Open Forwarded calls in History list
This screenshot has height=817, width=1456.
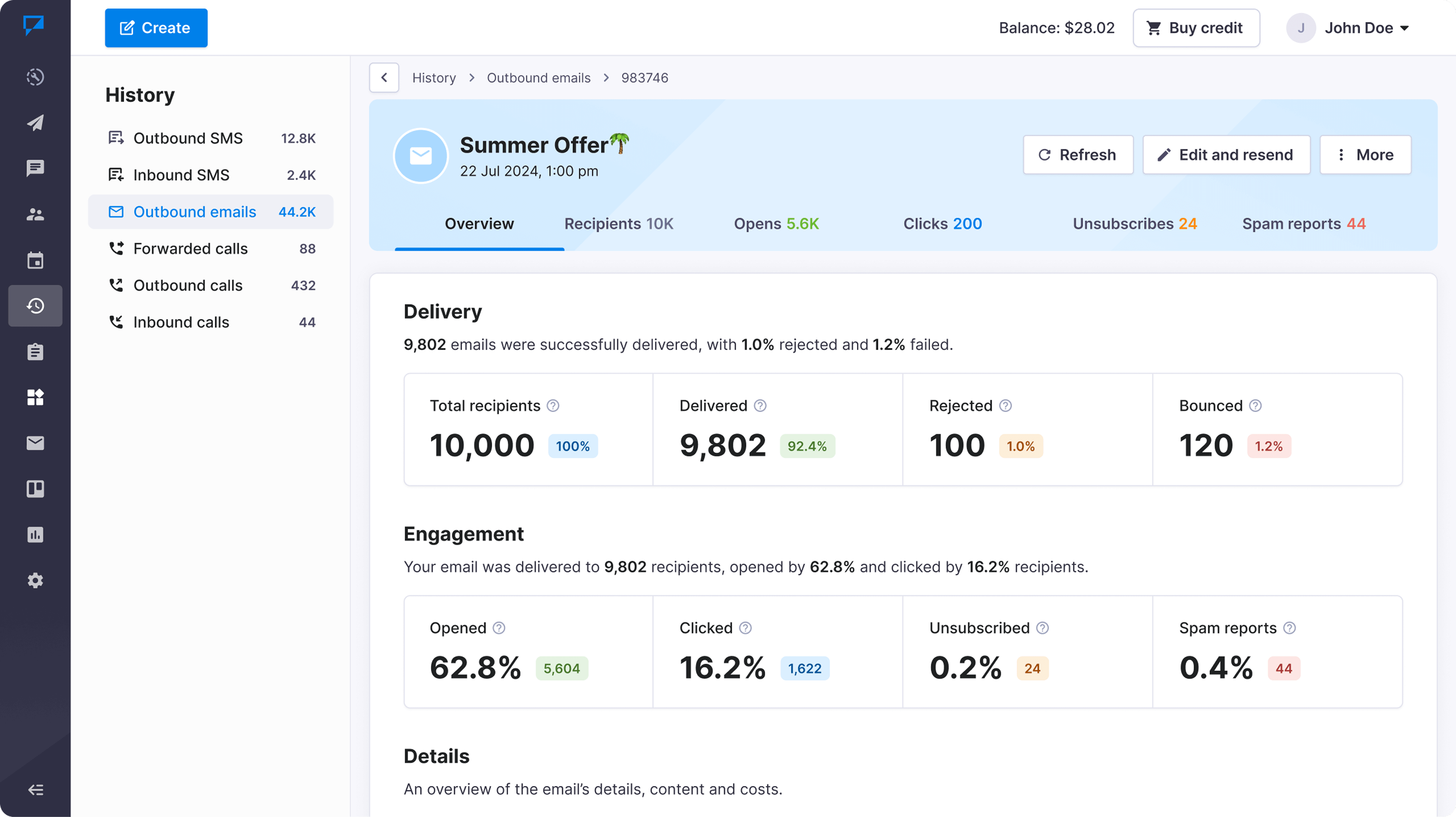(211, 249)
